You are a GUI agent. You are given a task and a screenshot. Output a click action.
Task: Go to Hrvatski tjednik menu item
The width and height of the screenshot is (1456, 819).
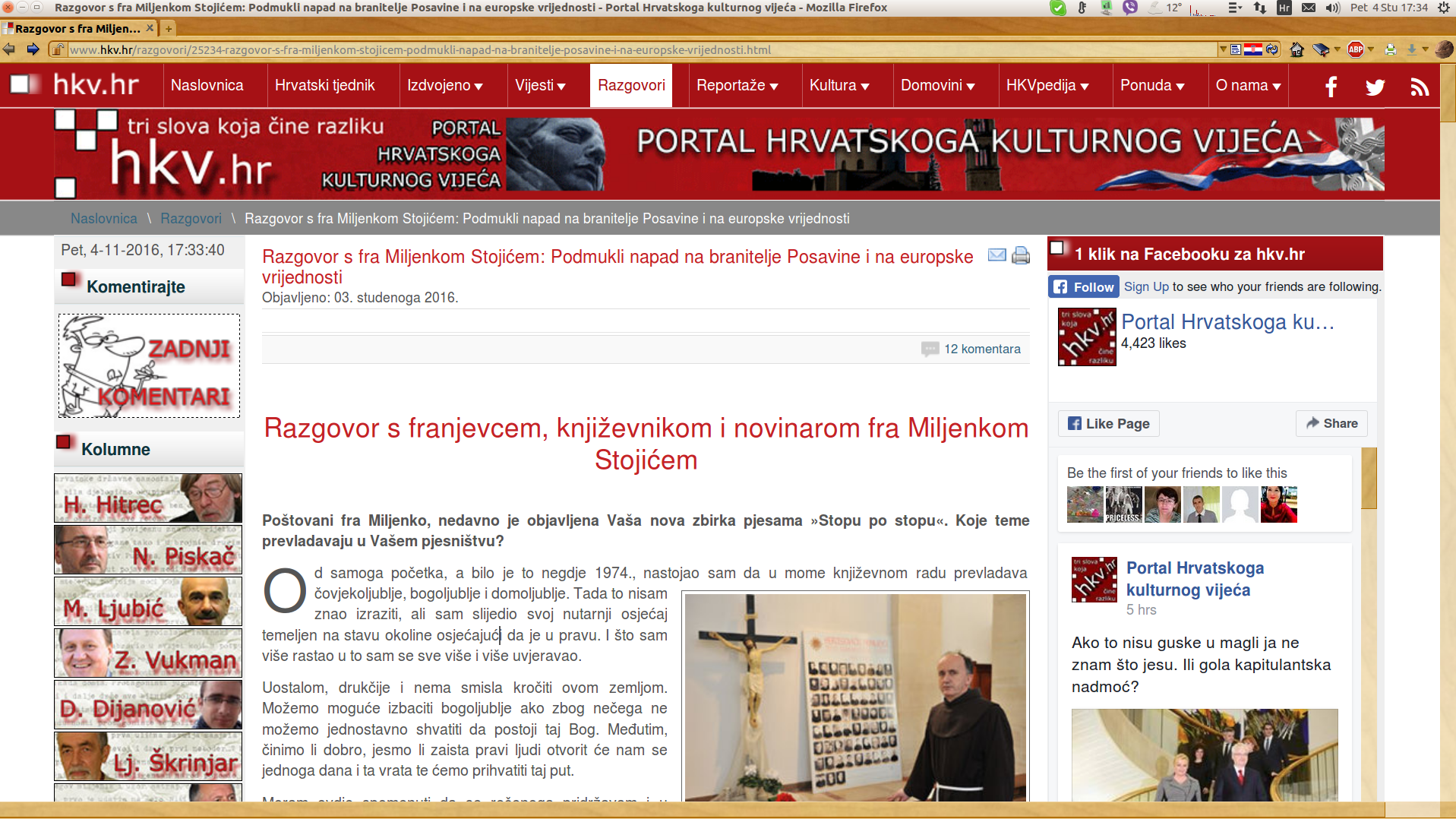[324, 86]
